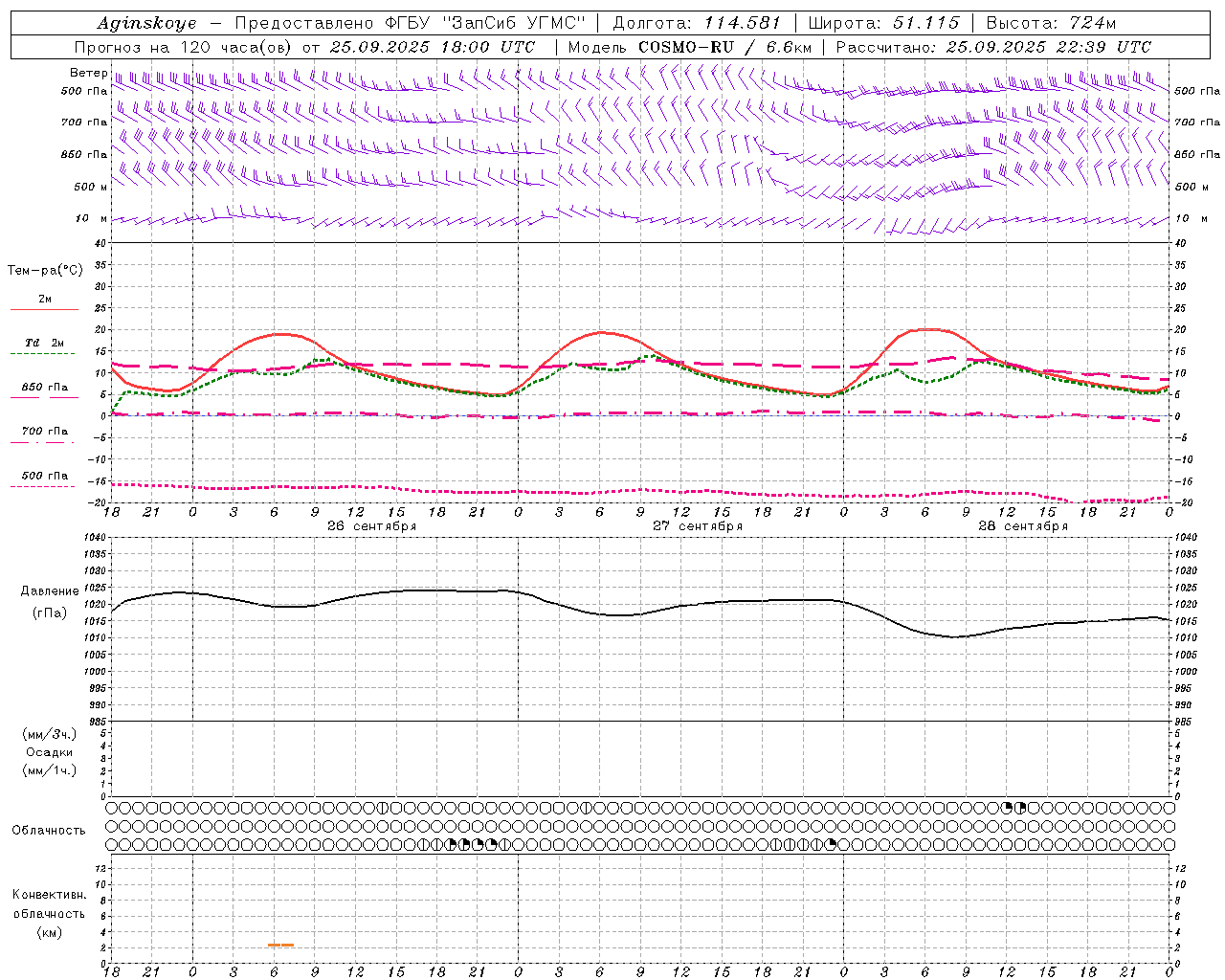Click the Тем-ра(°C) temperature axis label
This screenshot has height=980, width=1225.
tap(45, 271)
